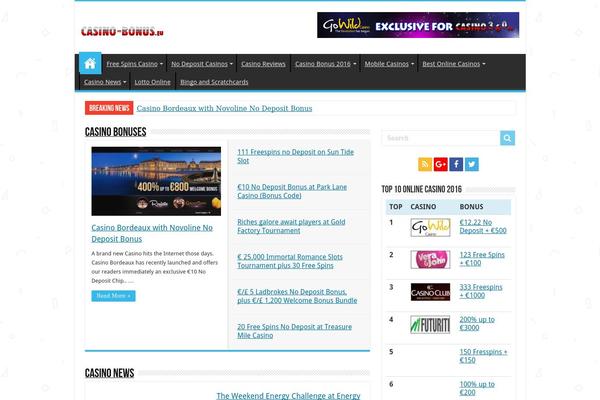This screenshot has width=600, height=400.
Task: Open €25,000 Immortal Romance Slots Tournament link
Action: coord(290,261)
